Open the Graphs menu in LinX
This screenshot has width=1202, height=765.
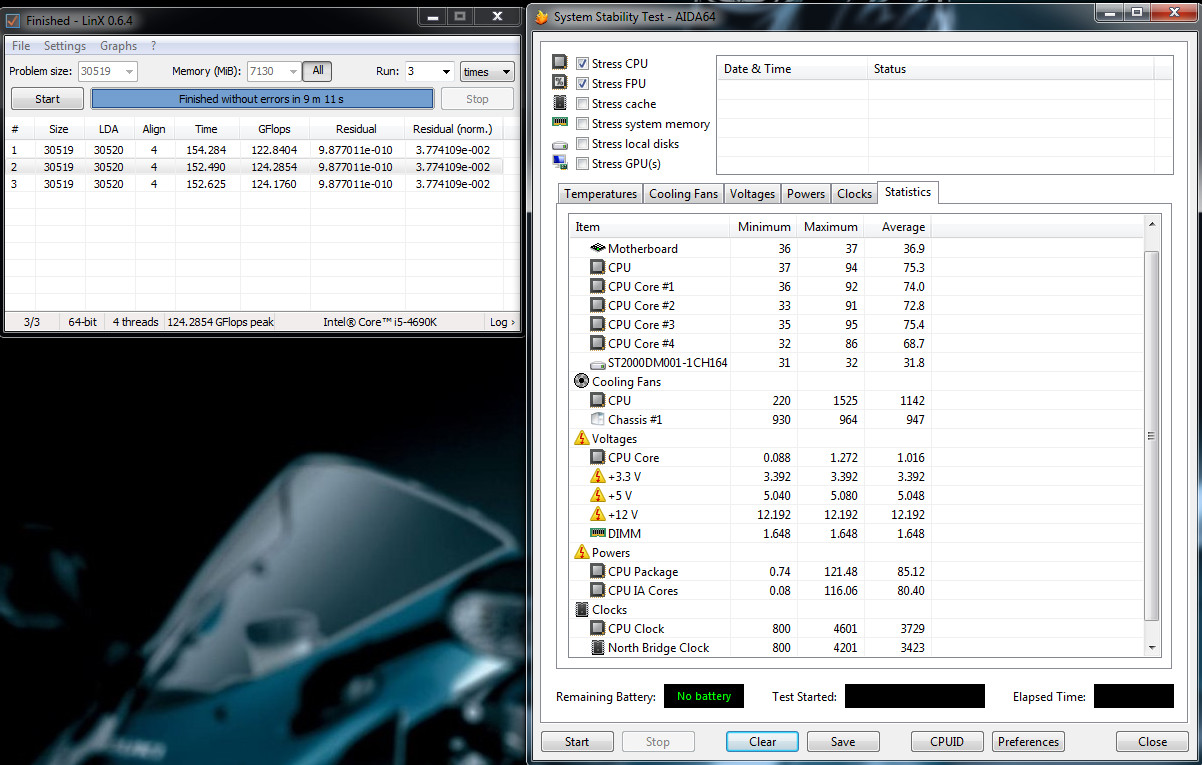[118, 46]
